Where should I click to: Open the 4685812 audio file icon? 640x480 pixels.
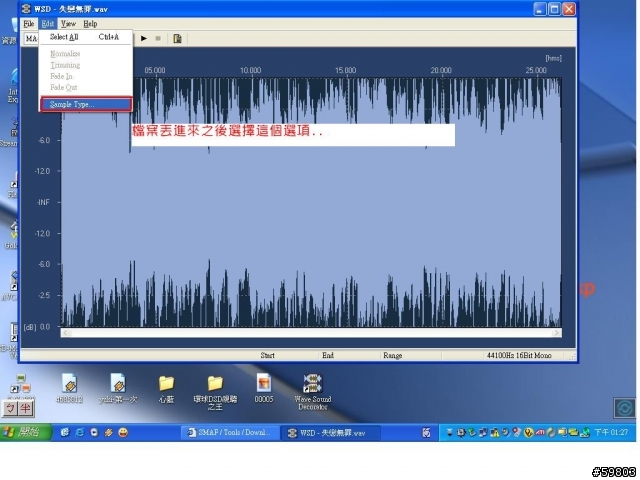point(69,383)
